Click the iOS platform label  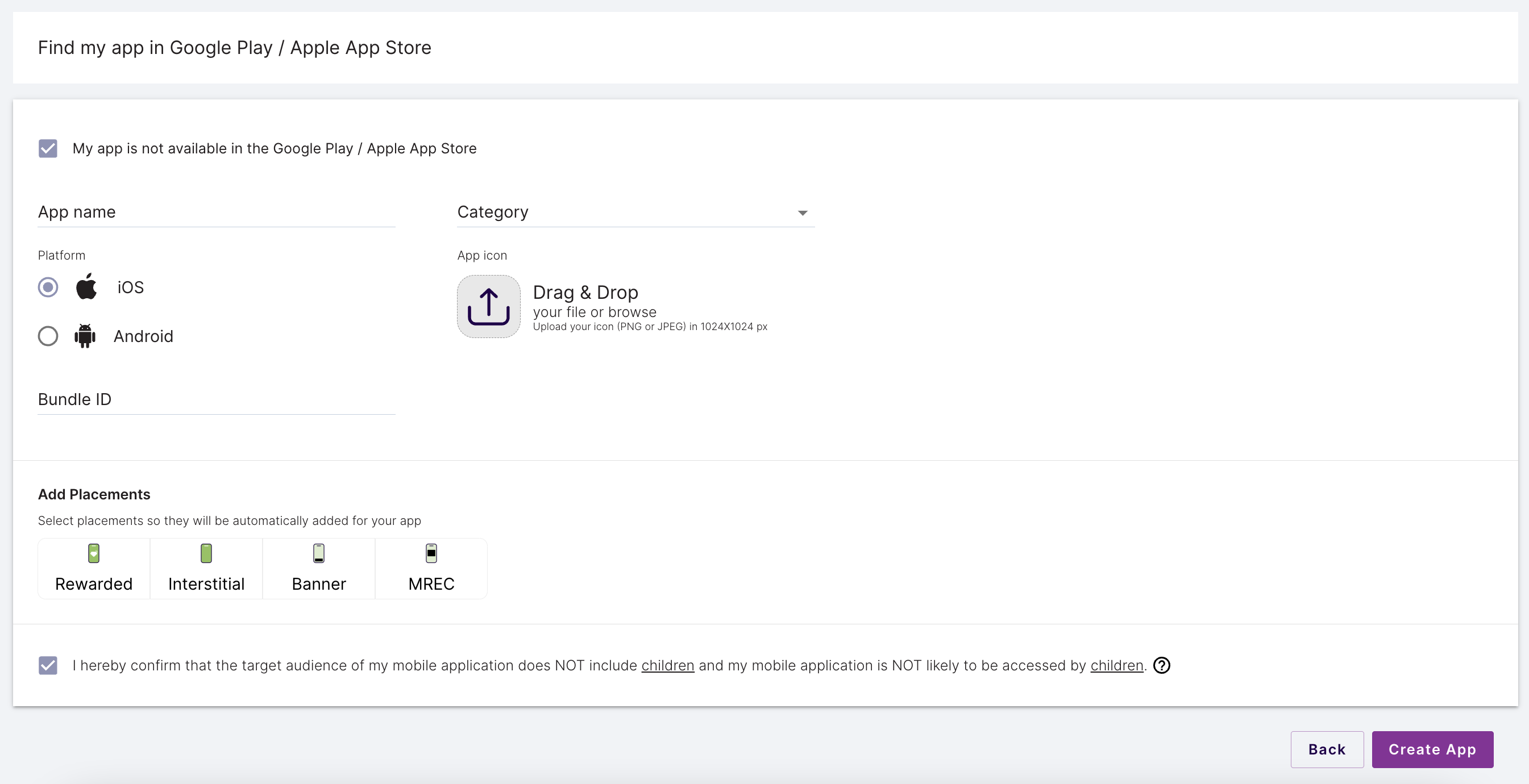pyautogui.click(x=131, y=287)
